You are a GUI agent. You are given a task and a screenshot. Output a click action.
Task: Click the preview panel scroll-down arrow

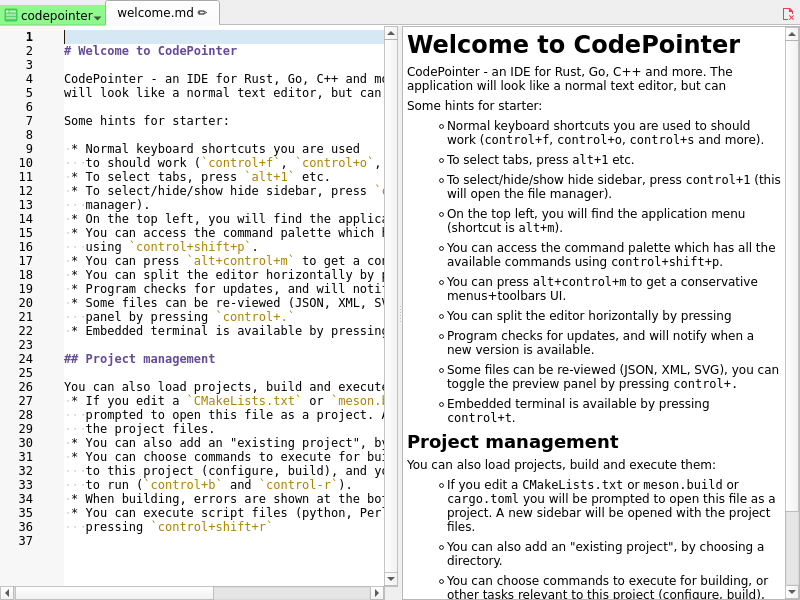pos(792,593)
